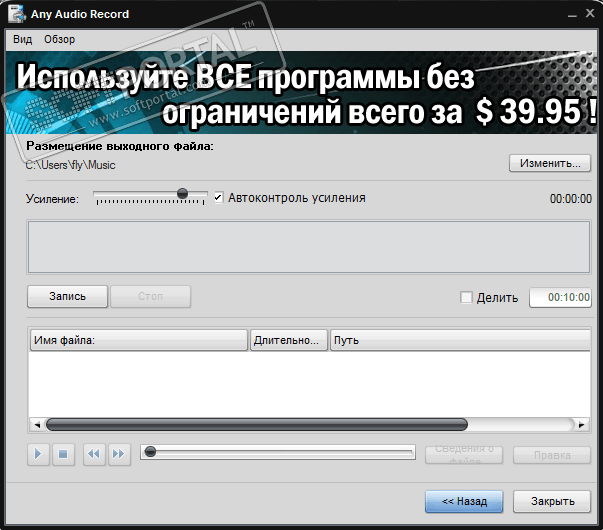Click the Имя файла column header

[x=139, y=340]
